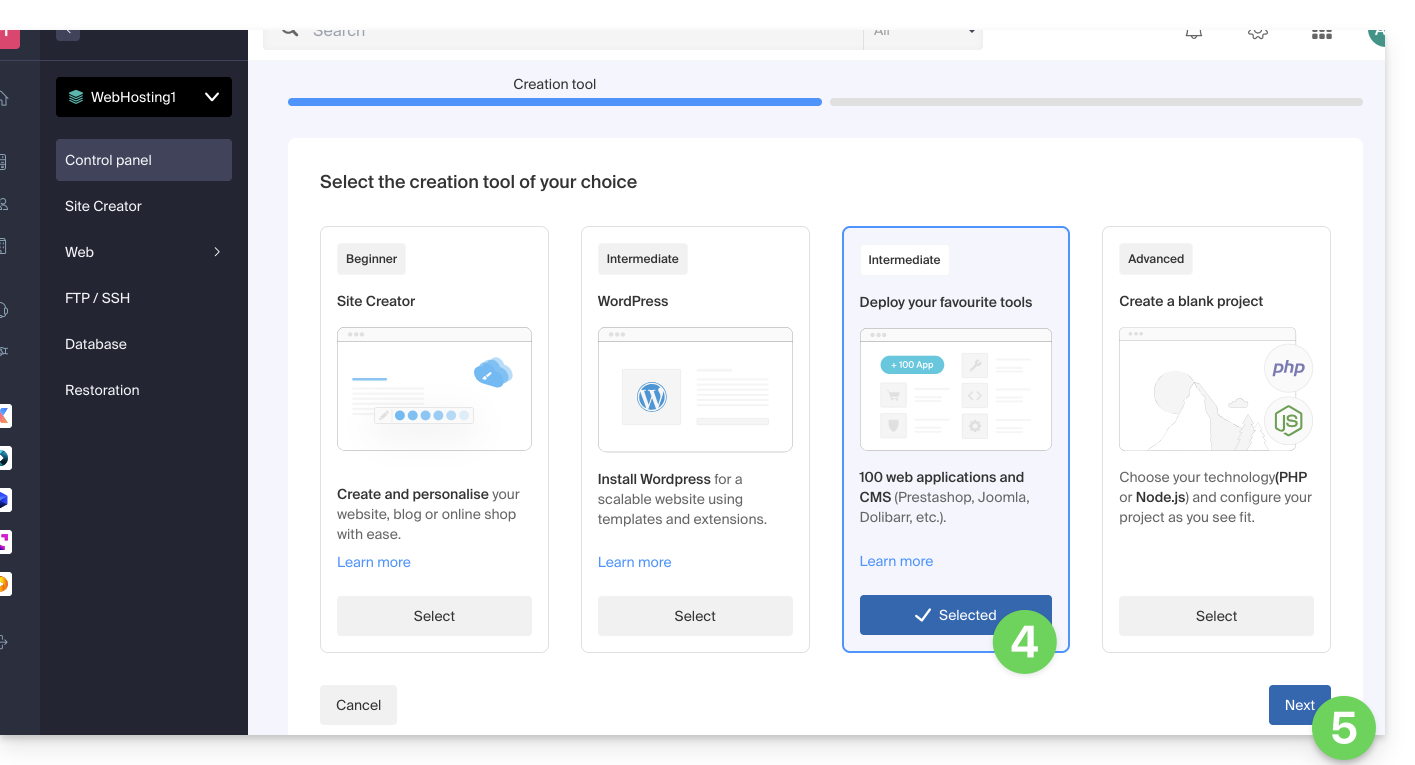The width and height of the screenshot is (1415, 765).
Task: Open the WebHosting1 product dropdown
Action: (144, 97)
